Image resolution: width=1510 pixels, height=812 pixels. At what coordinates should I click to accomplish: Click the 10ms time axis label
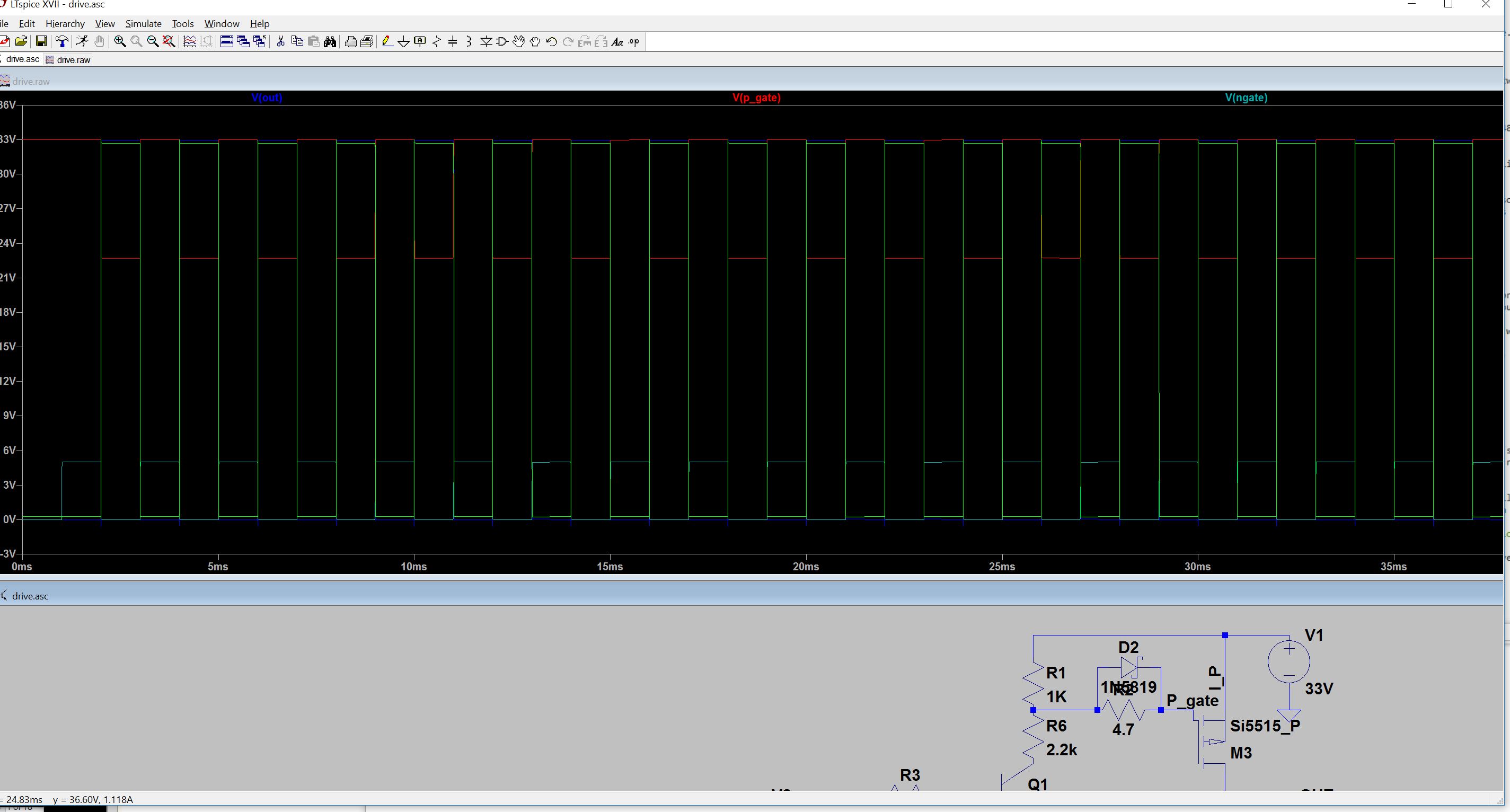(x=414, y=567)
